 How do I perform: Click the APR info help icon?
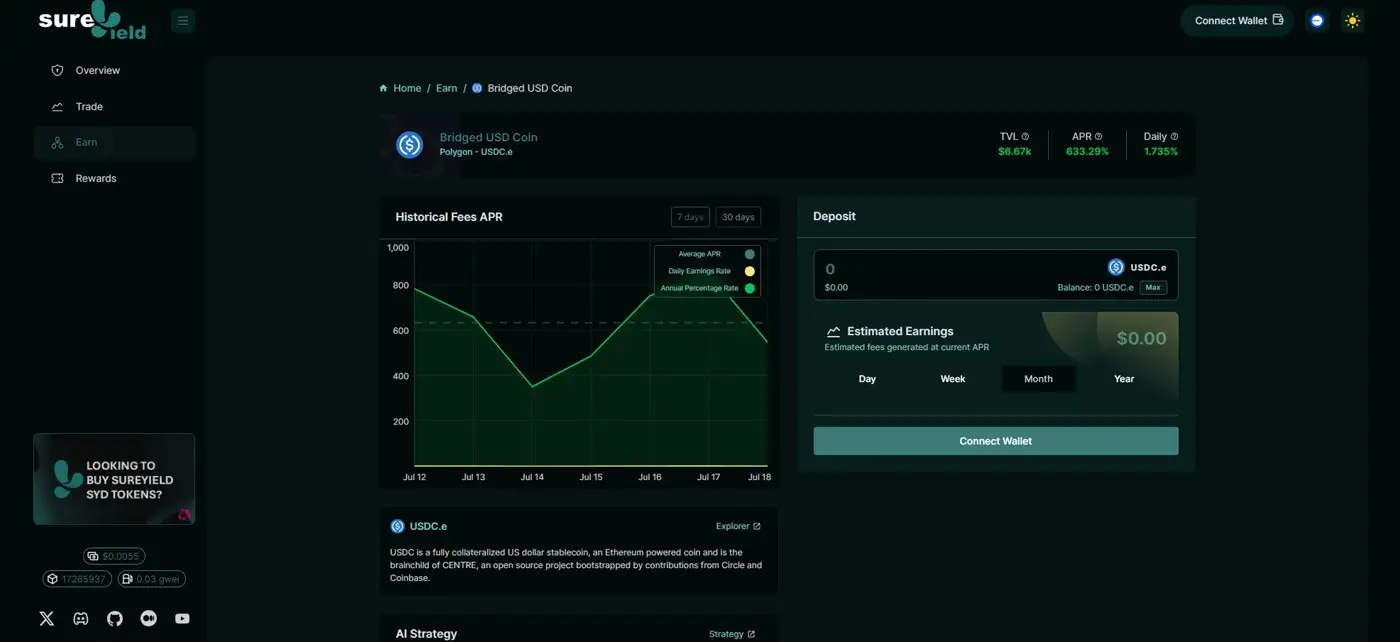(1098, 137)
